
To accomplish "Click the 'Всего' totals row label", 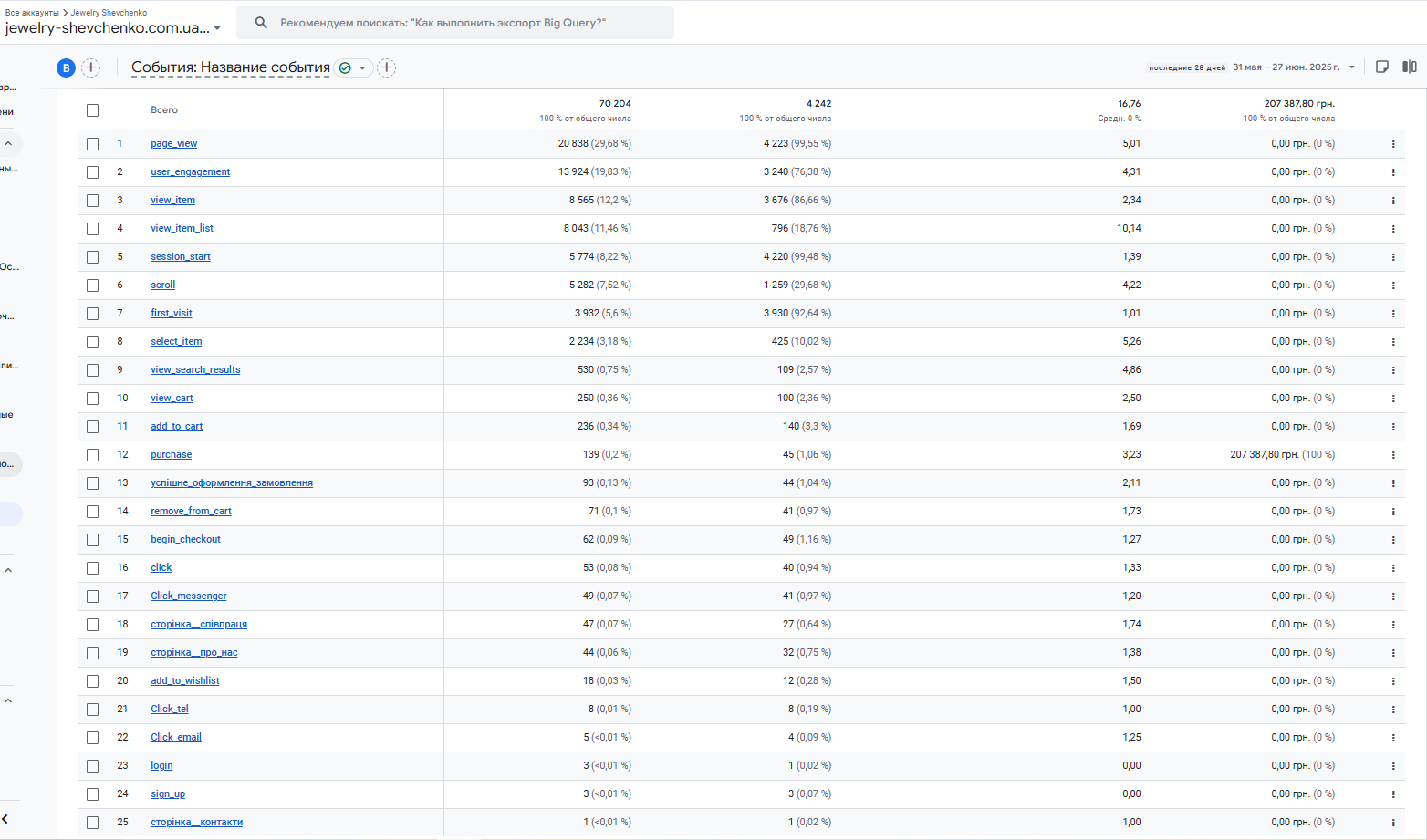I will pos(164,110).
